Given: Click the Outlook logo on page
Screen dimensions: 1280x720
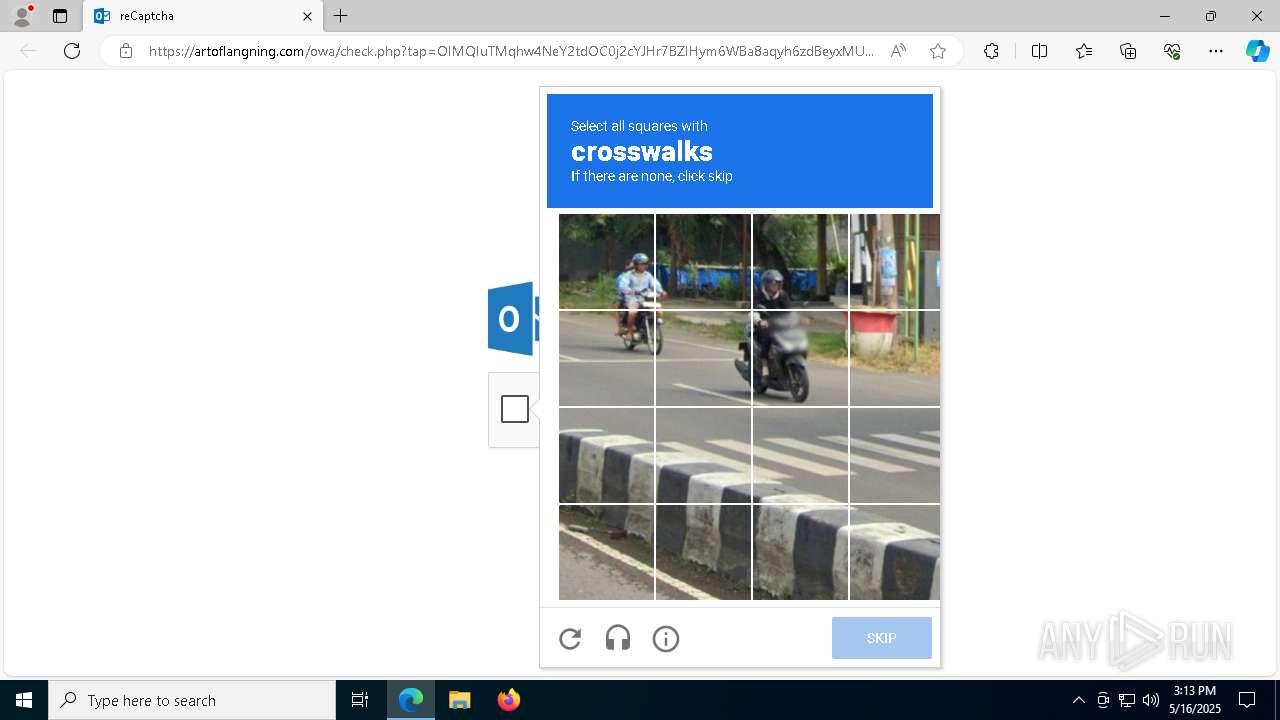Looking at the screenshot, I should tap(513, 319).
